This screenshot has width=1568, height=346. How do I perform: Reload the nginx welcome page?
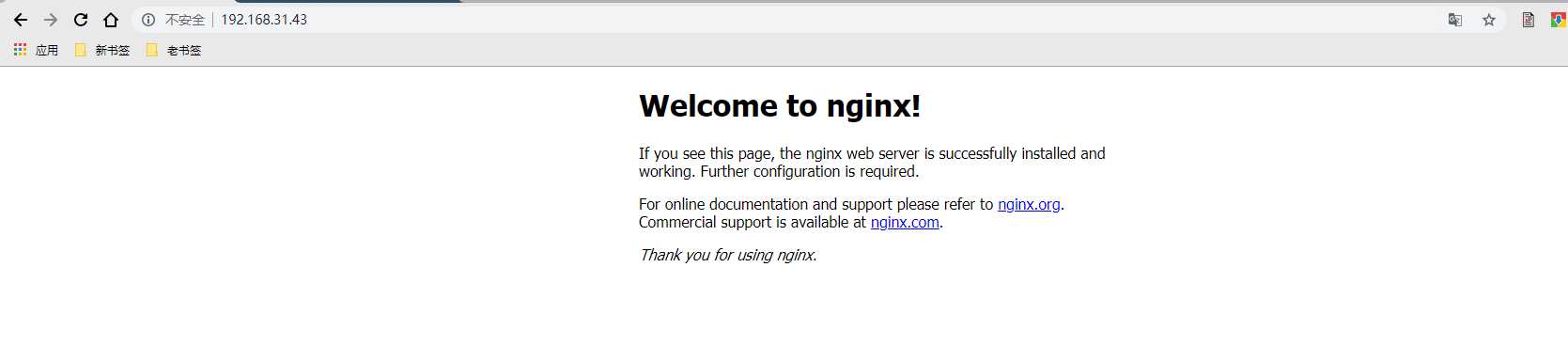click(81, 20)
